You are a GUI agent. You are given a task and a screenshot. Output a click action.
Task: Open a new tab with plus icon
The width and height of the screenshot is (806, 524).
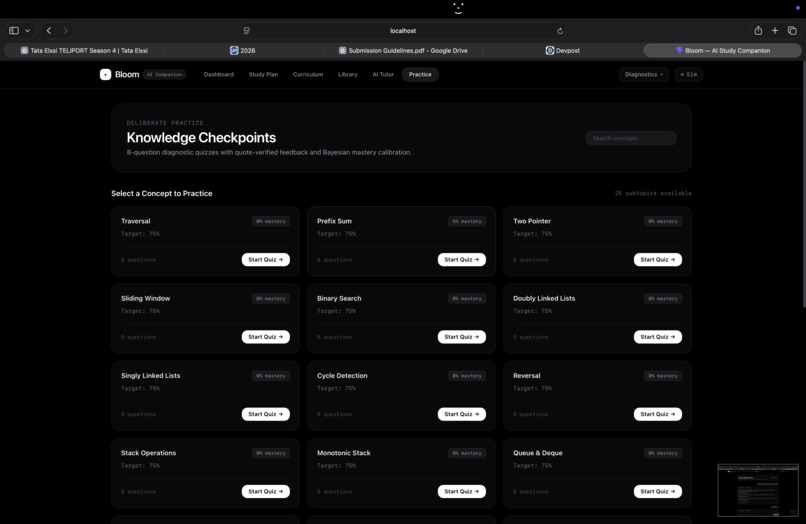[775, 31]
